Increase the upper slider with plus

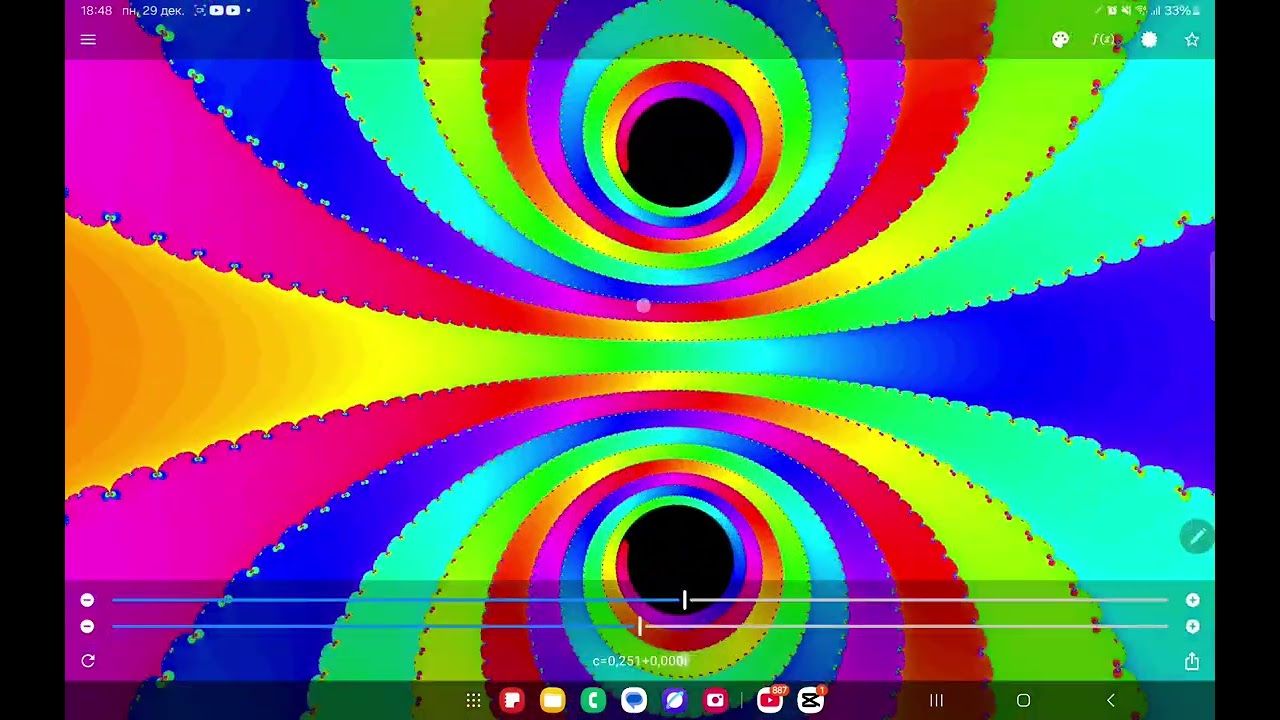coord(1192,600)
